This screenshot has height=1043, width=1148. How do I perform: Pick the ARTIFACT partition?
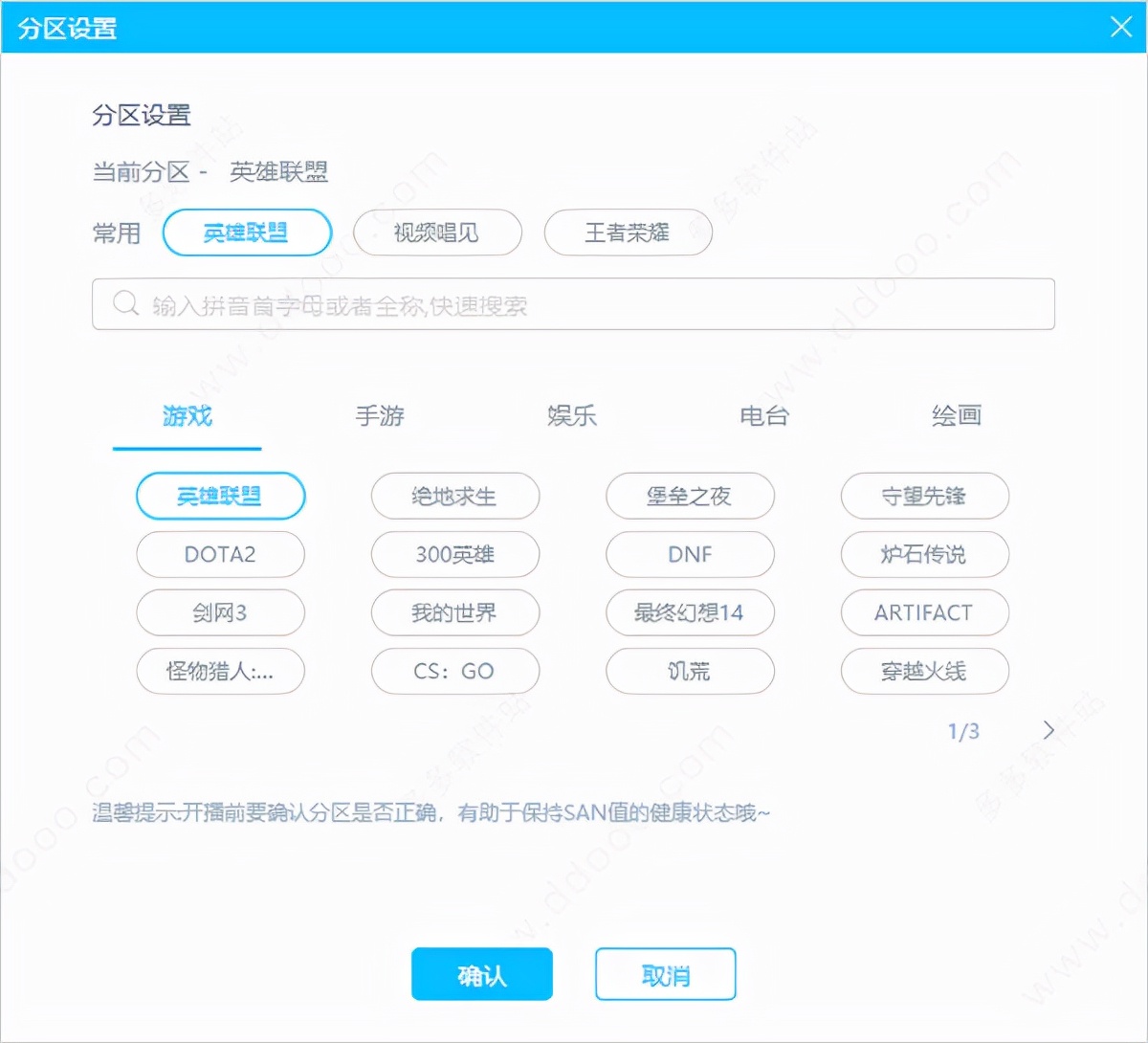click(x=924, y=613)
